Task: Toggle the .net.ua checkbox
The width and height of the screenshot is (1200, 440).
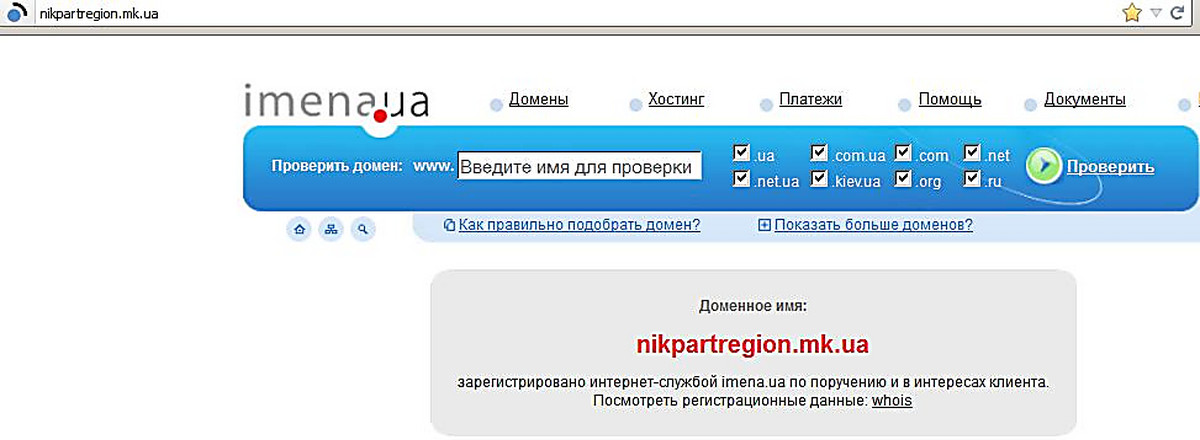Action: tap(742, 179)
